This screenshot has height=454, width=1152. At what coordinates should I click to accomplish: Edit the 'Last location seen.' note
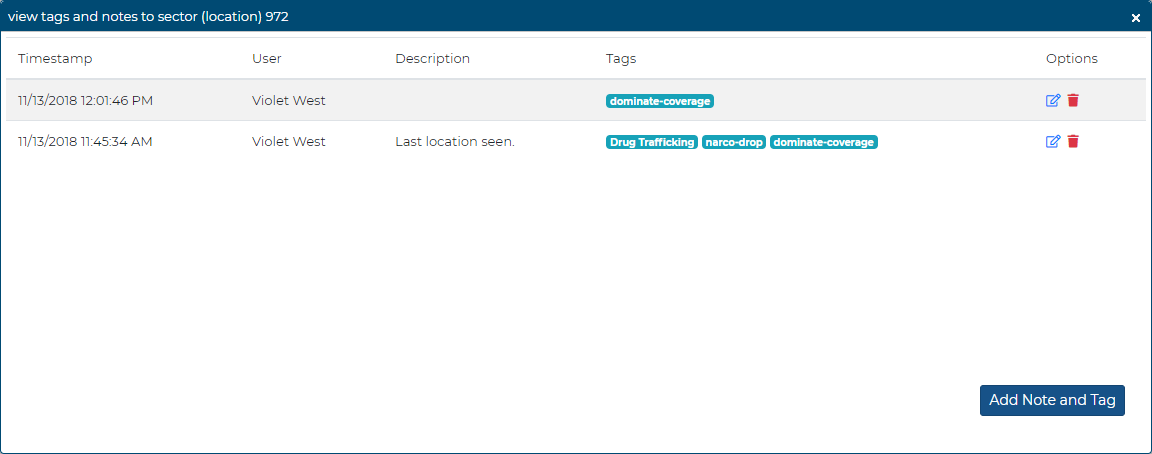[1052, 142]
